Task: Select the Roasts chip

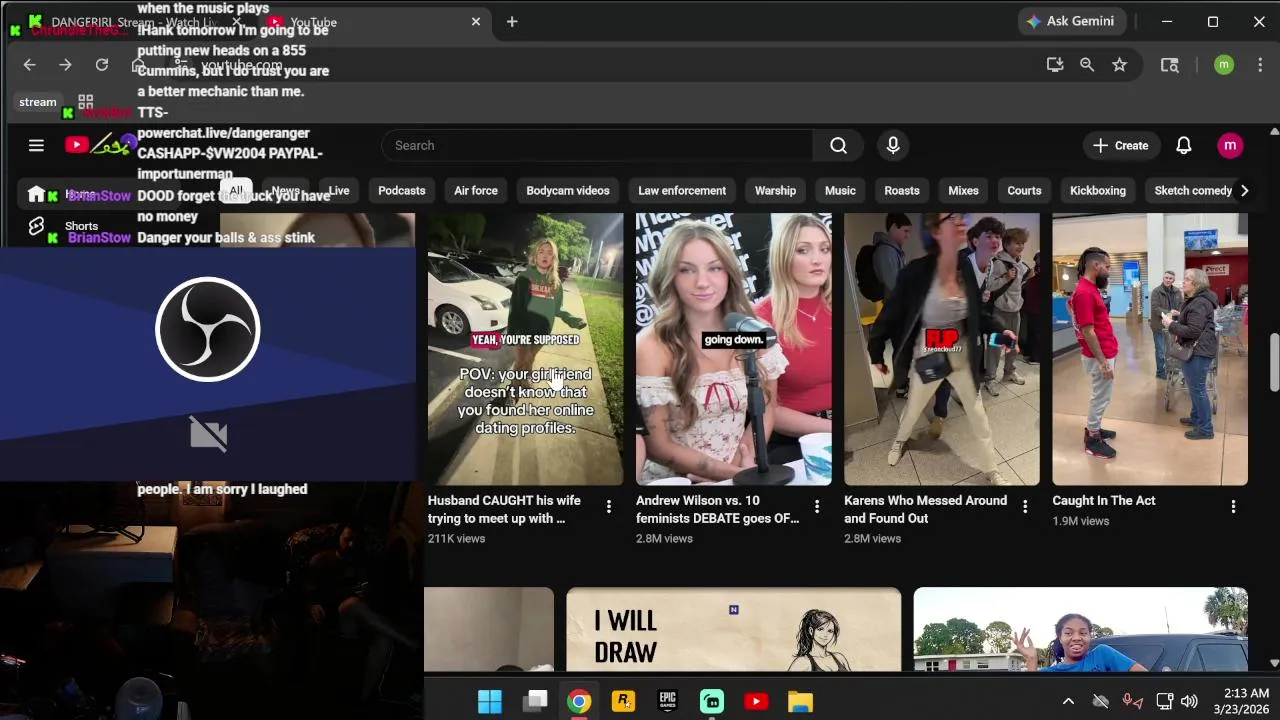Action: (902, 191)
